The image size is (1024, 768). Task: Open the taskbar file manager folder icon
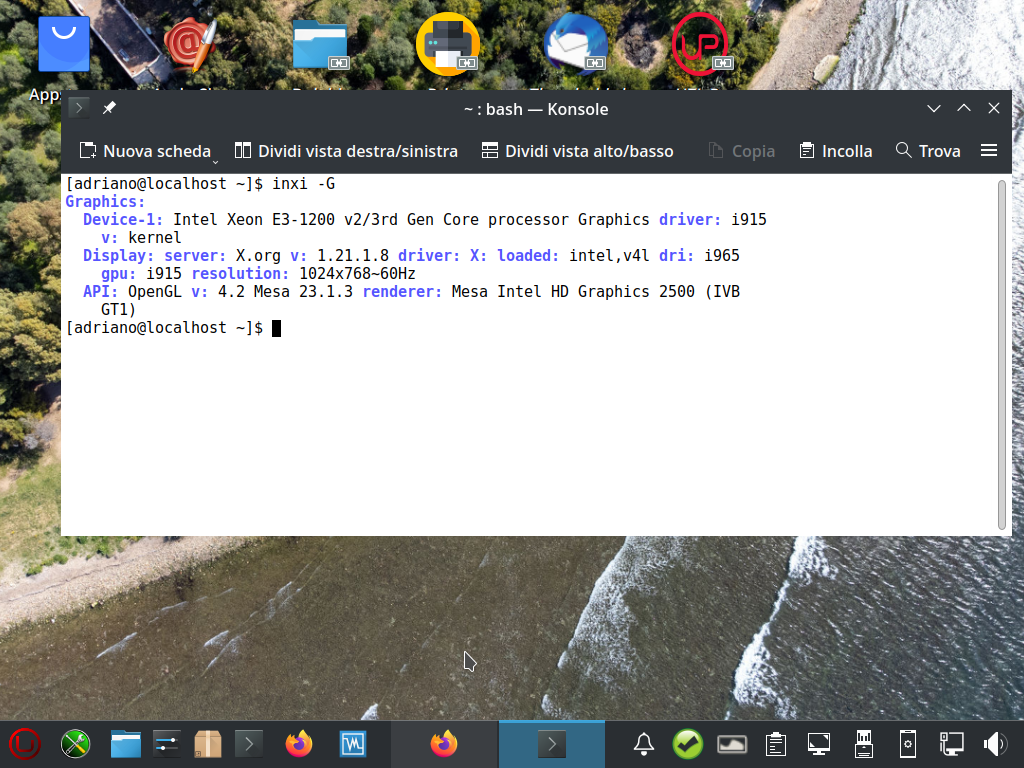pos(125,744)
